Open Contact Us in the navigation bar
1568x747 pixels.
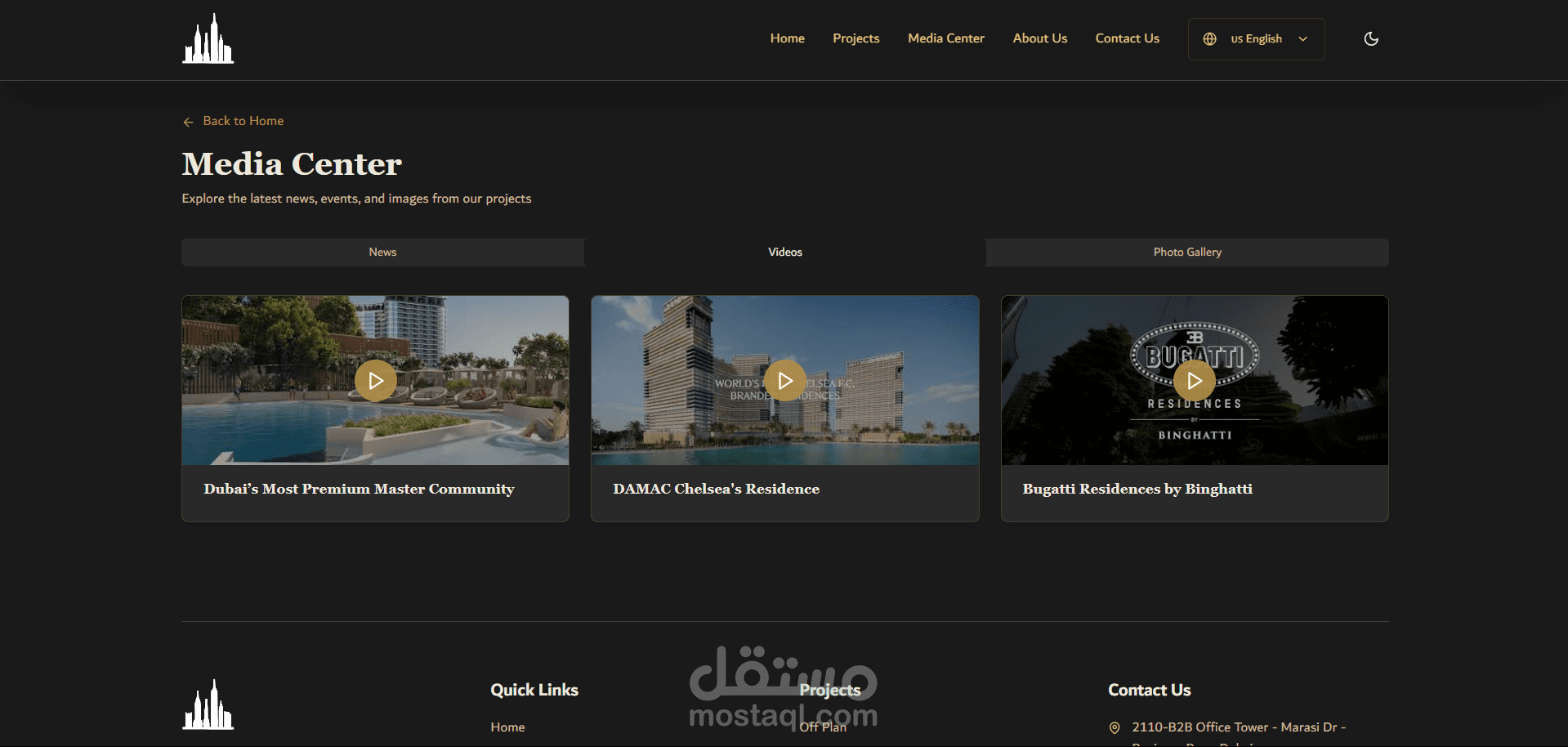coord(1127,38)
